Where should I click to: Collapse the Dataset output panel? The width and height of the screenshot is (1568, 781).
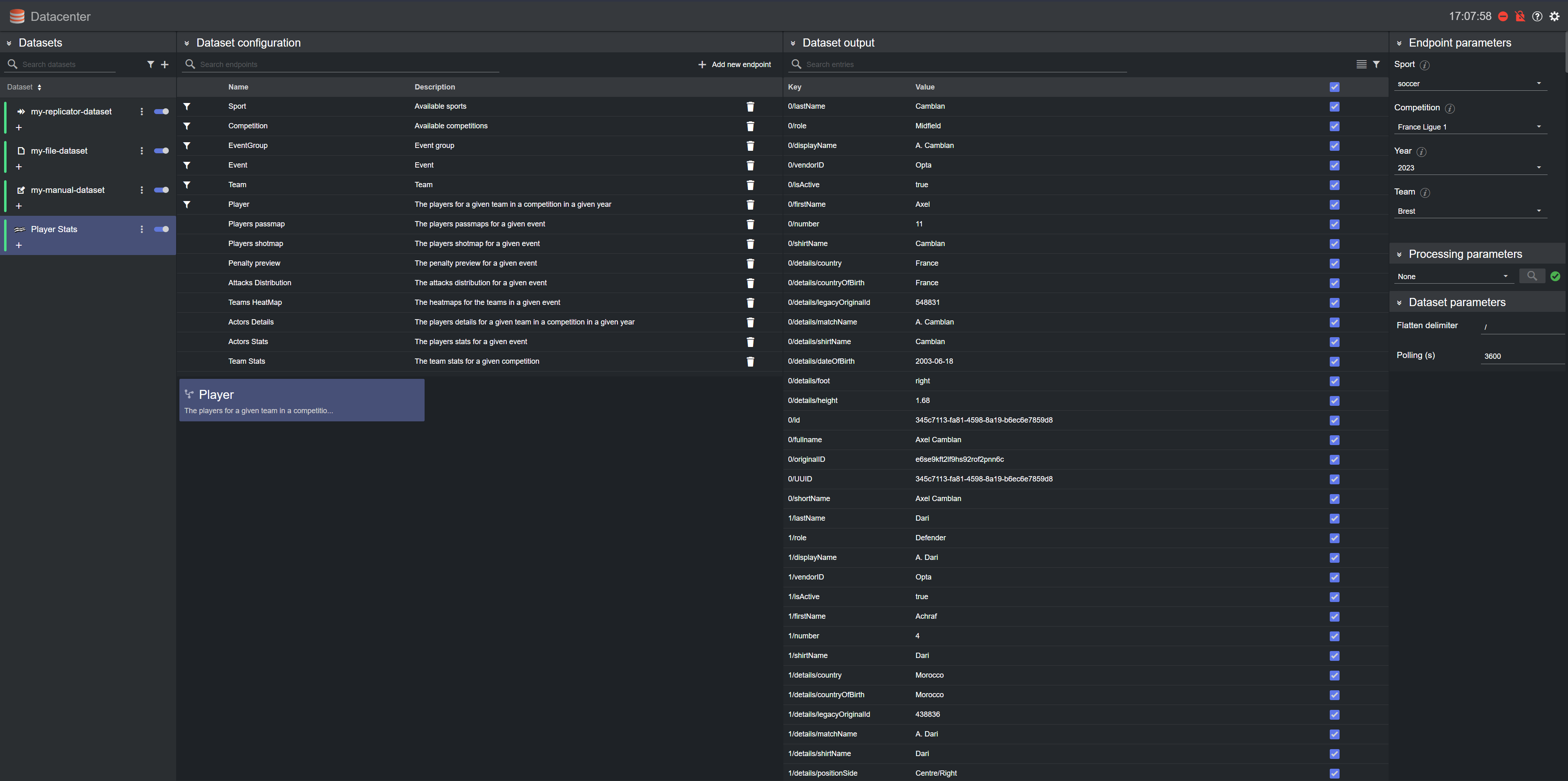tap(792, 43)
